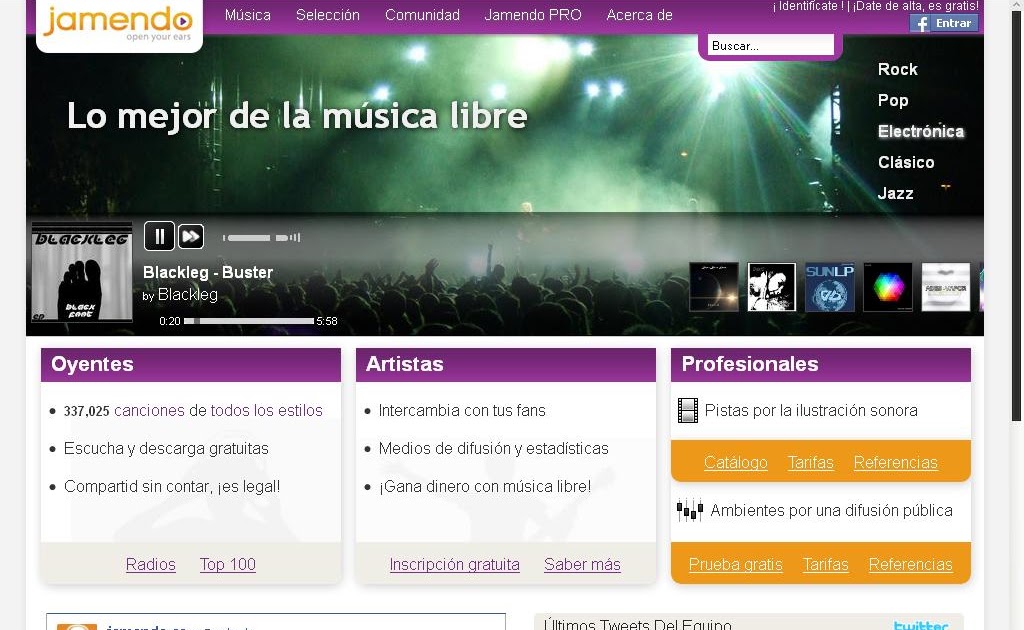Click the Blackleg - Buster track title
Viewport: 1024px width, 630px height.
coord(208,272)
